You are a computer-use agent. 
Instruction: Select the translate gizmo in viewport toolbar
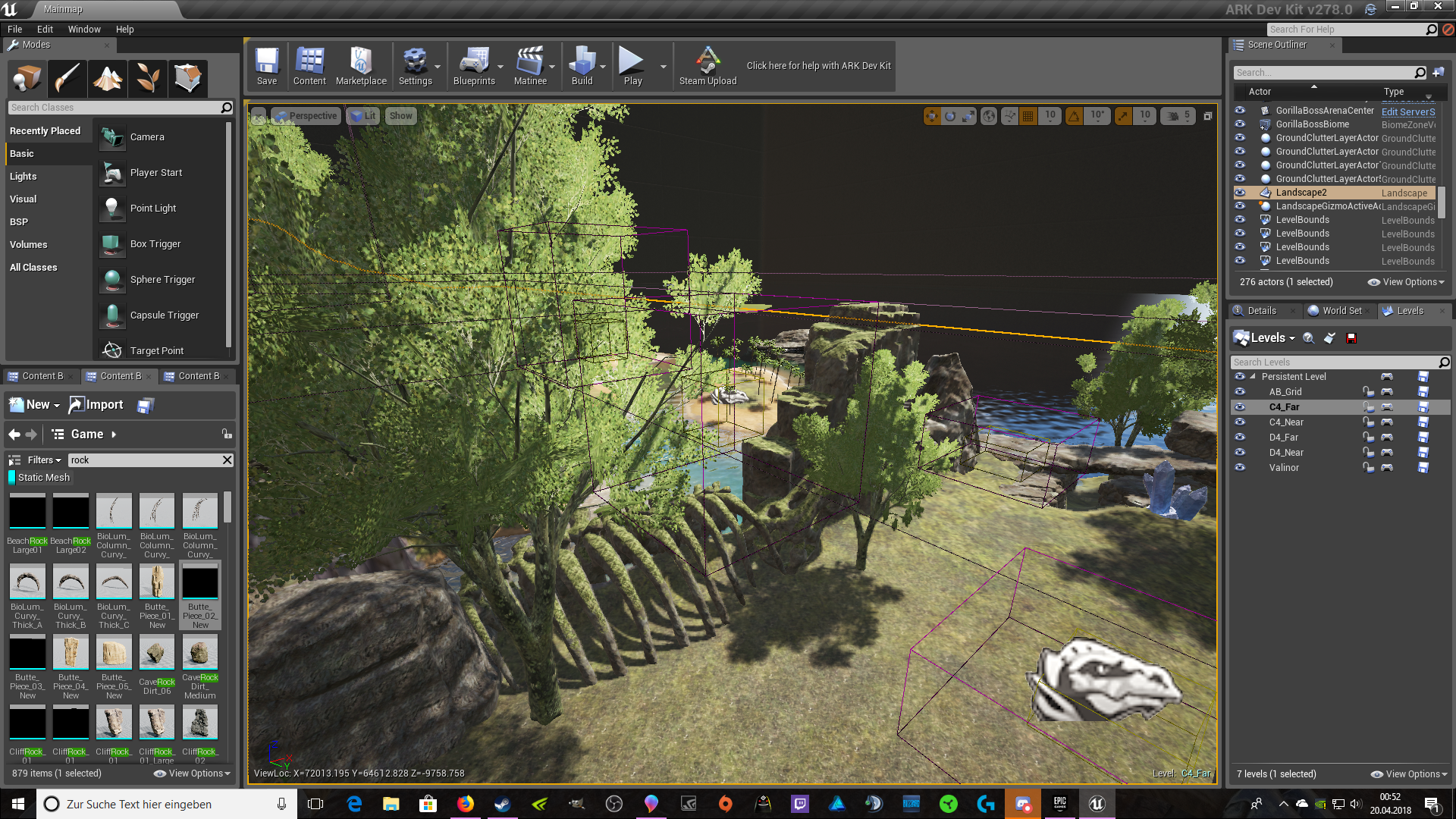[931, 116]
